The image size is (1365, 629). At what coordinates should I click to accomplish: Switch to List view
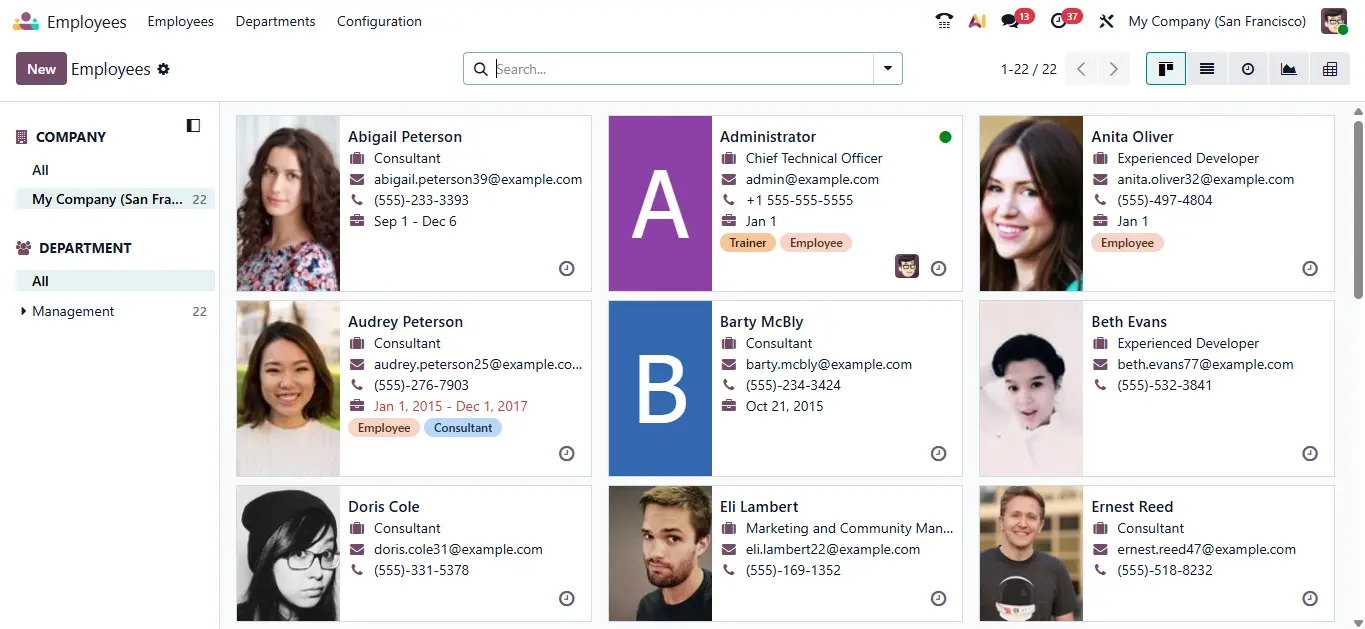click(1207, 69)
